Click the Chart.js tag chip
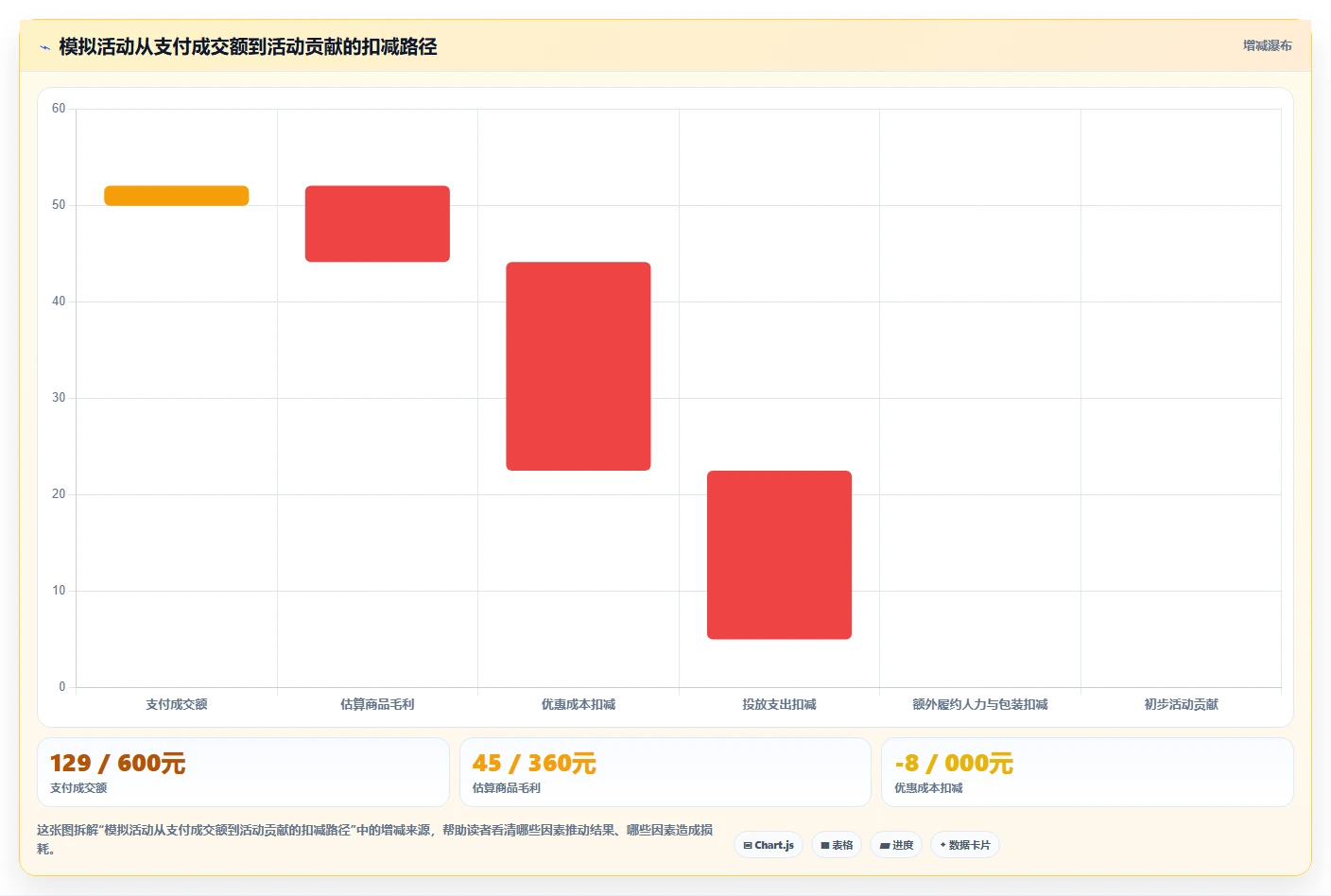This screenshot has height=896, width=1331. [769, 845]
